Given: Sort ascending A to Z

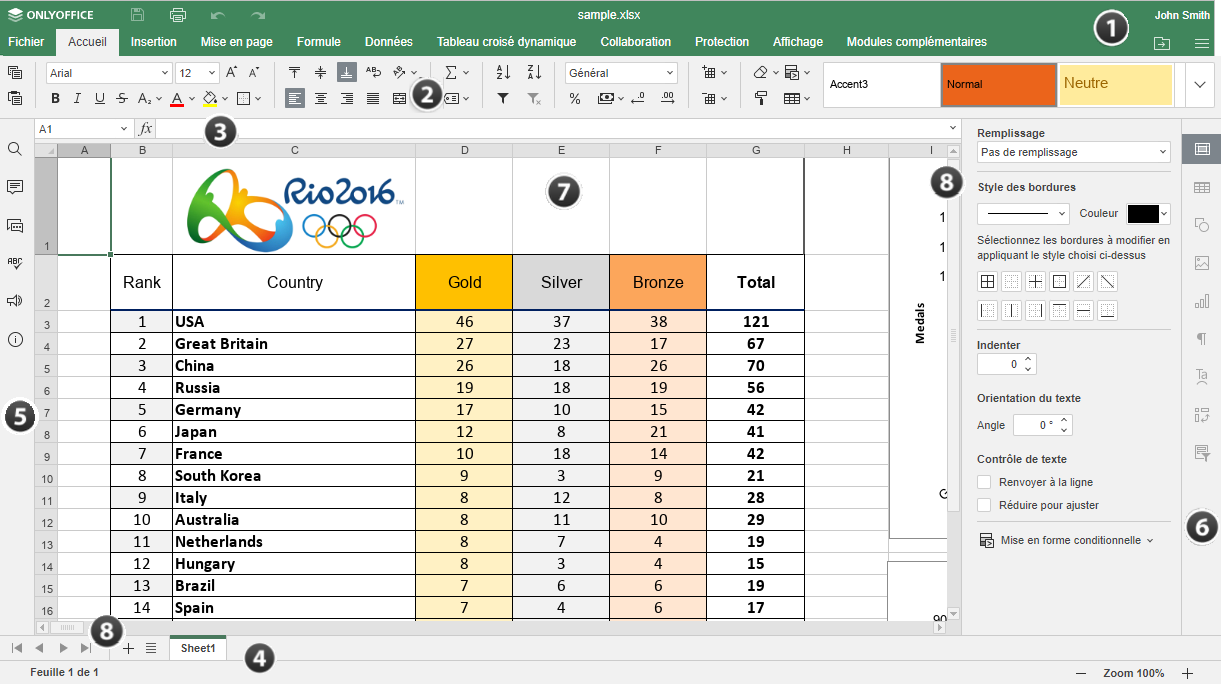Looking at the screenshot, I should pos(503,73).
